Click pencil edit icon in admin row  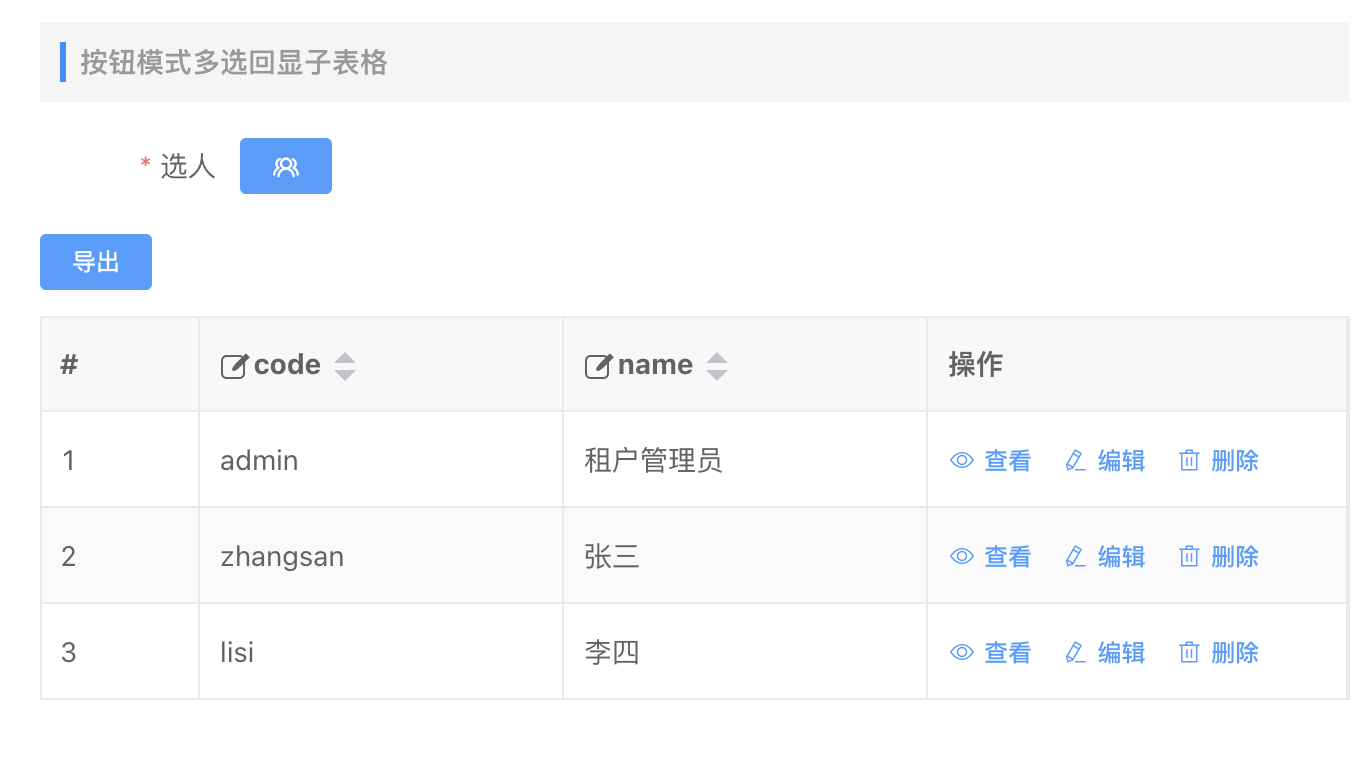click(x=1075, y=460)
